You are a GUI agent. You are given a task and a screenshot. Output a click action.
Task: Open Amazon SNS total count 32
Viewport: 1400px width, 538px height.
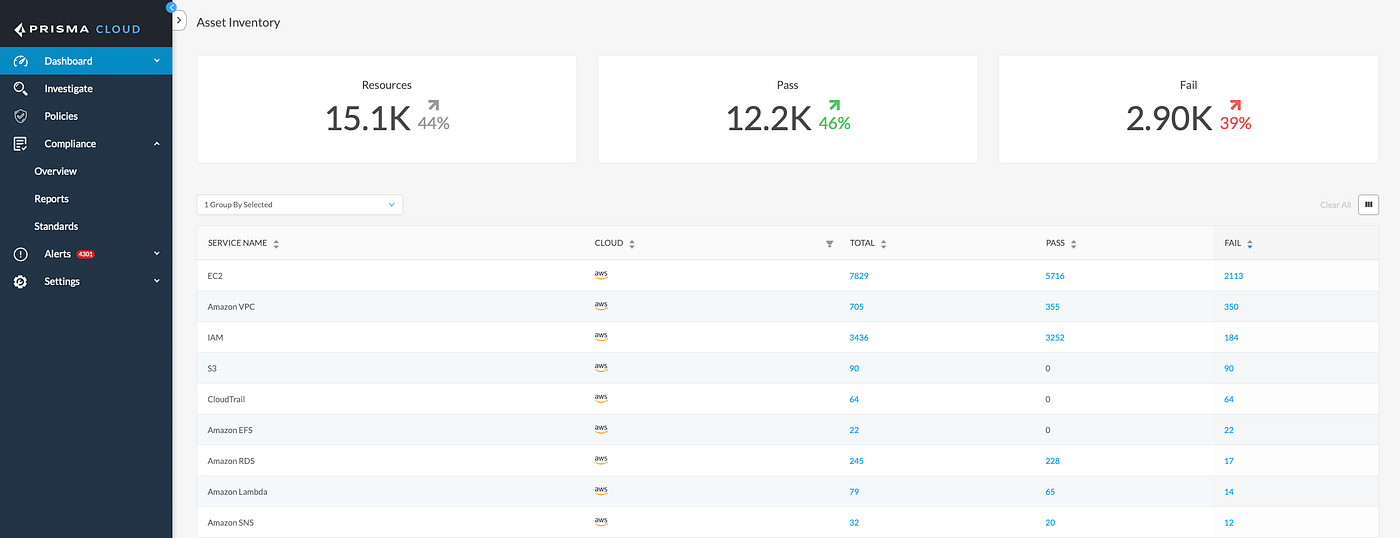[854, 523]
